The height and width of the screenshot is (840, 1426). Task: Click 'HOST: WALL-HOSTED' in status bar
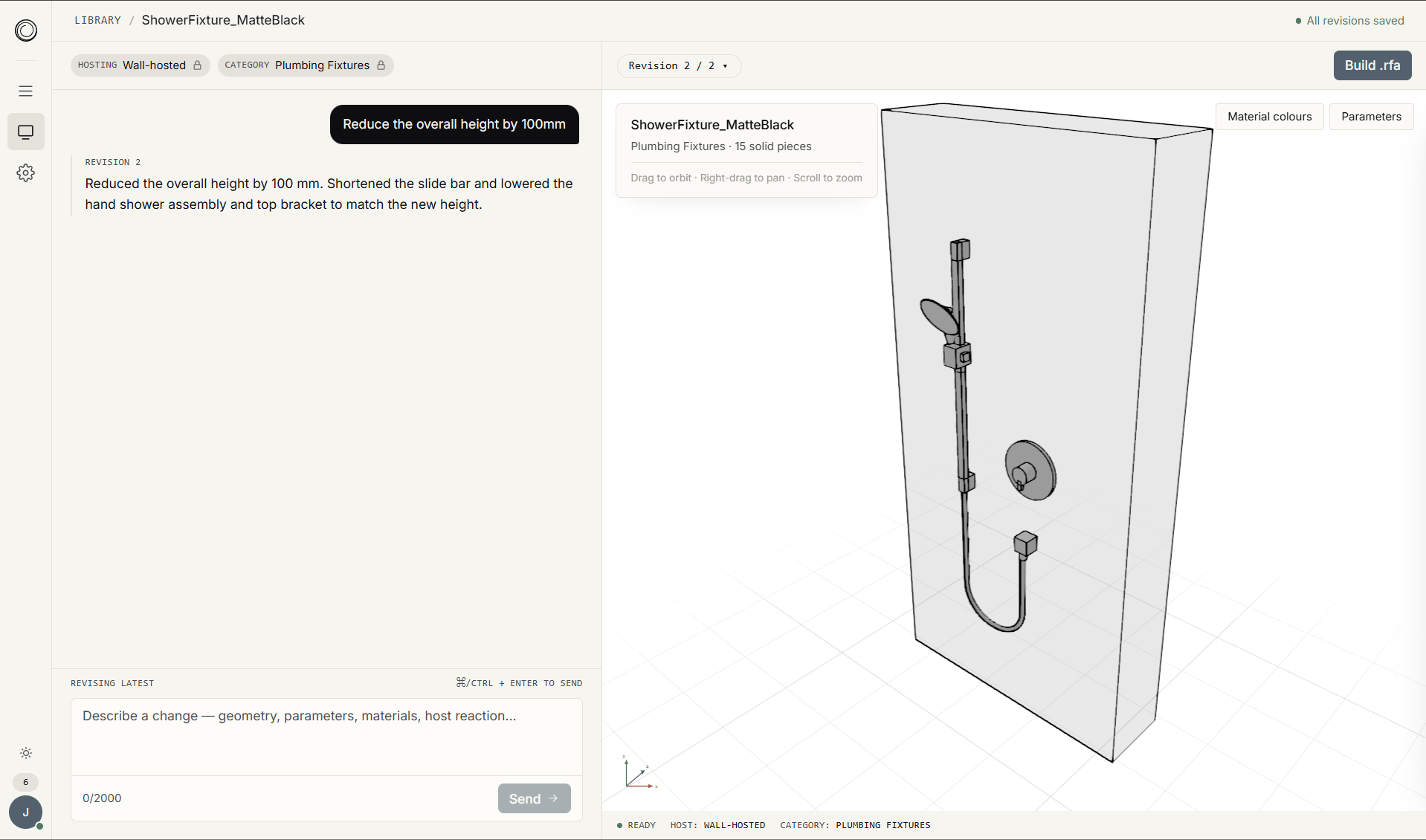click(x=717, y=825)
